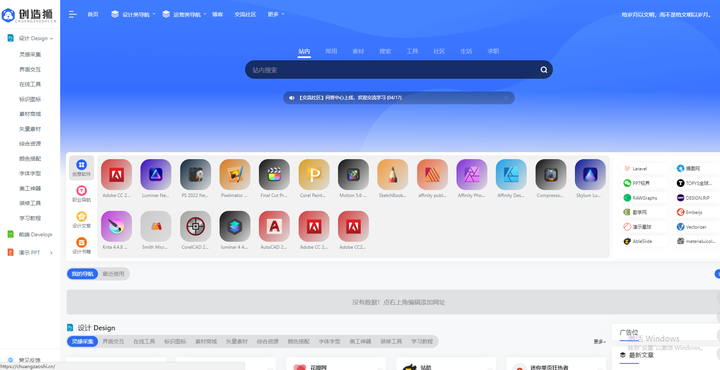Switch to the 界面交互 category tab
Viewport: 720px width, 370px height.
(x=113, y=342)
